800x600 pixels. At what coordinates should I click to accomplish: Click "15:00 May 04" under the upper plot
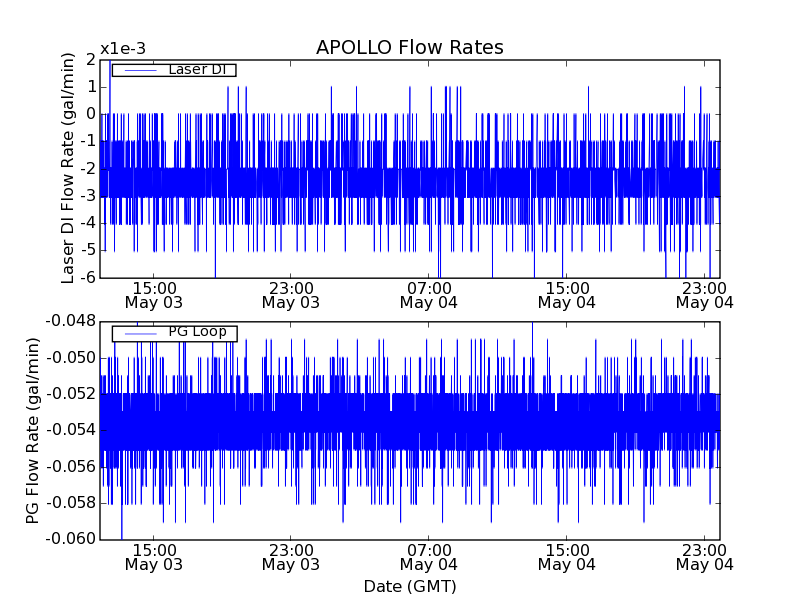pos(566,294)
